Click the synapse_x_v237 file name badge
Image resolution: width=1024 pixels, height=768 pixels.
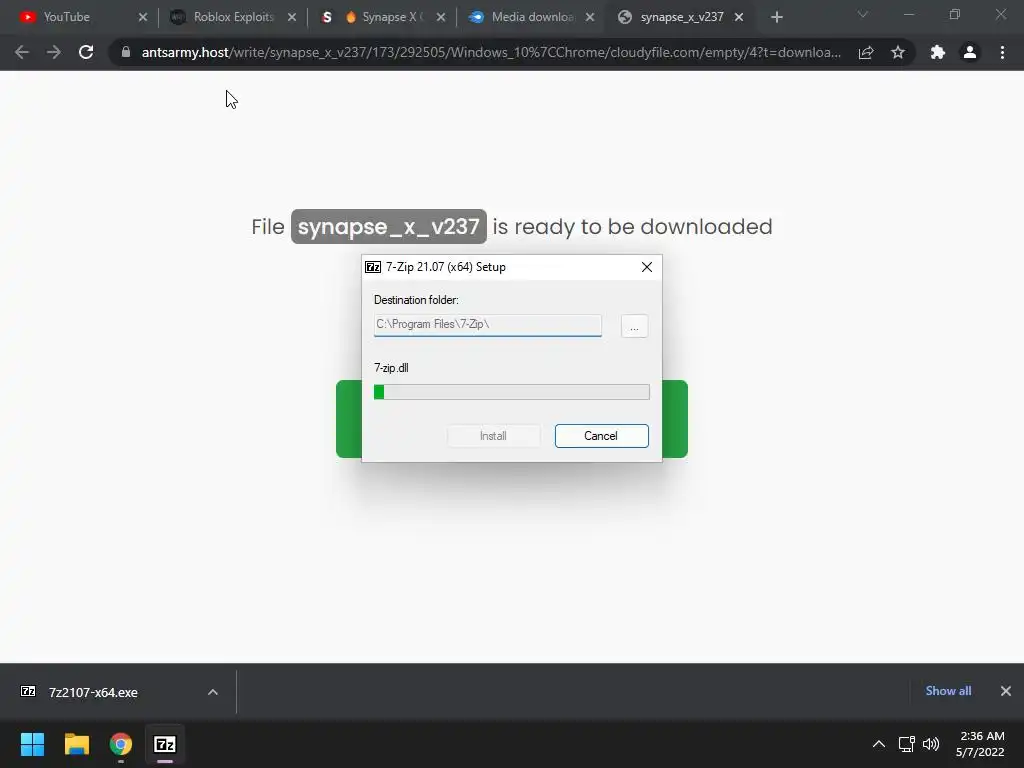point(389,227)
